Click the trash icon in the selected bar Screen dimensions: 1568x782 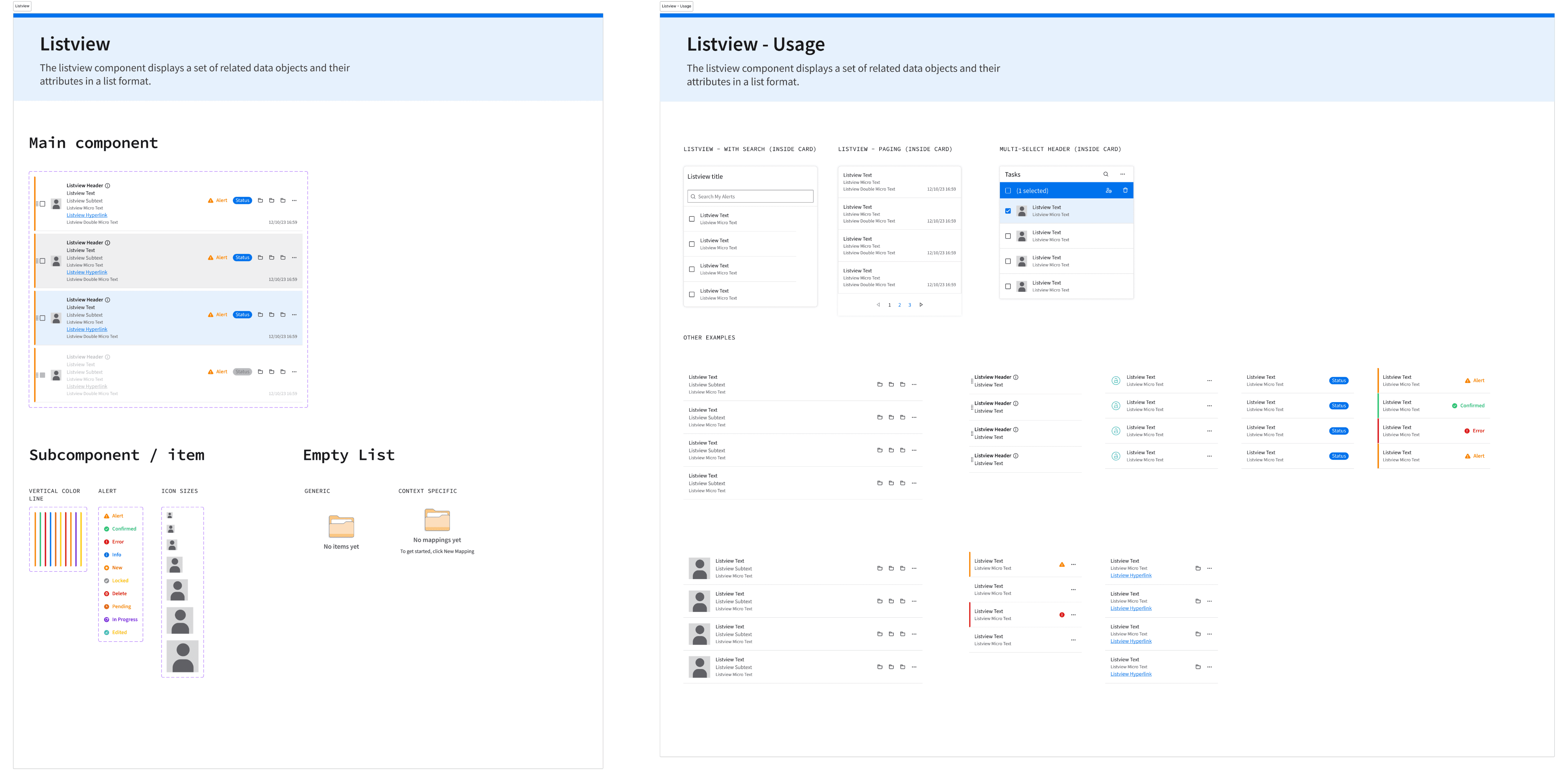click(x=1125, y=191)
